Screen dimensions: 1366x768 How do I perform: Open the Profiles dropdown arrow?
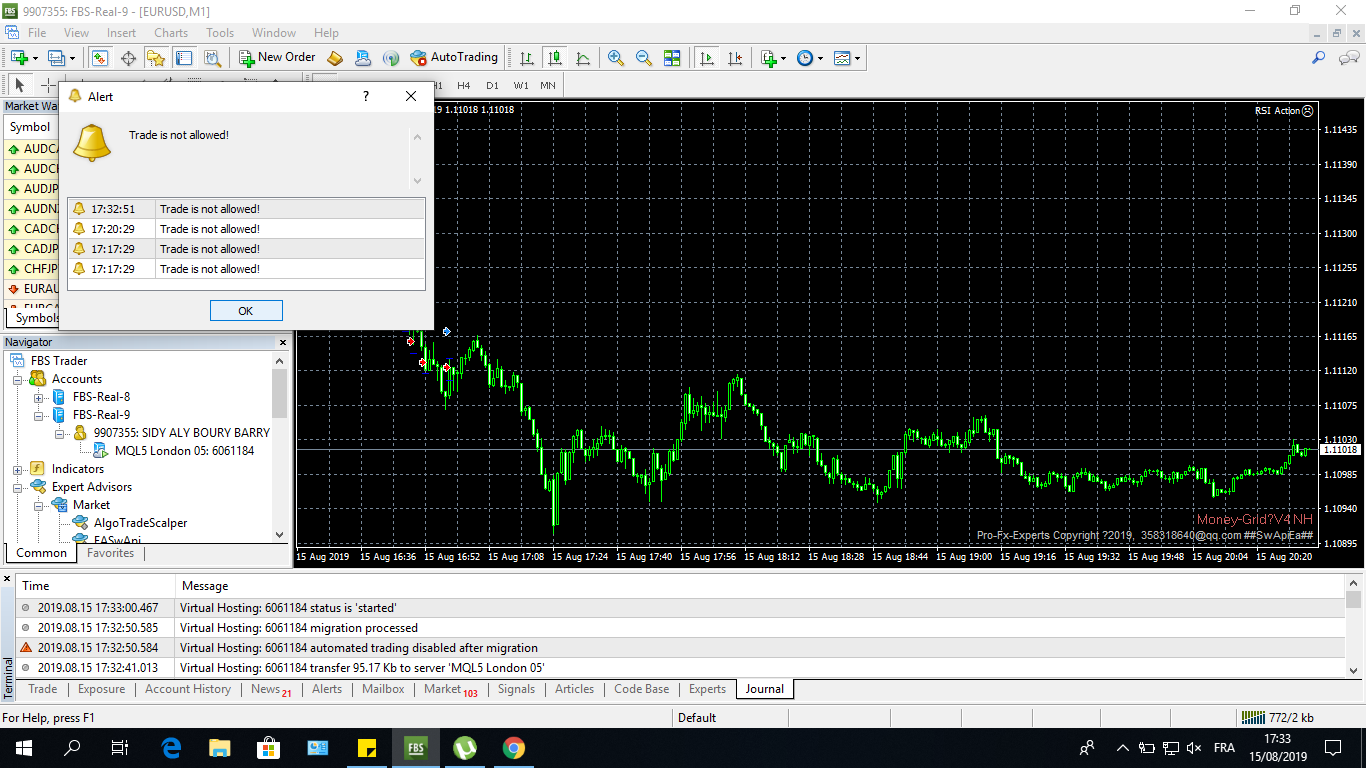[72, 58]
